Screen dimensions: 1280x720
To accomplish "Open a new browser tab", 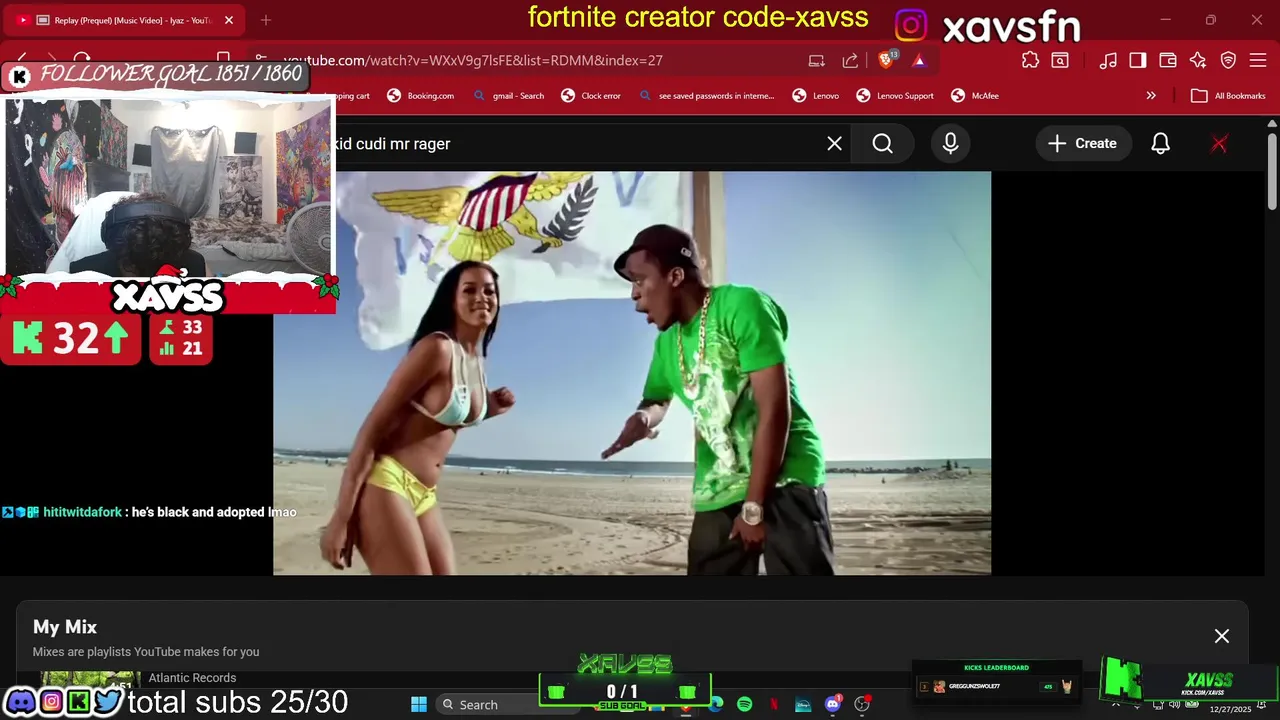I will pyautogui.click(x=266, y=20).
